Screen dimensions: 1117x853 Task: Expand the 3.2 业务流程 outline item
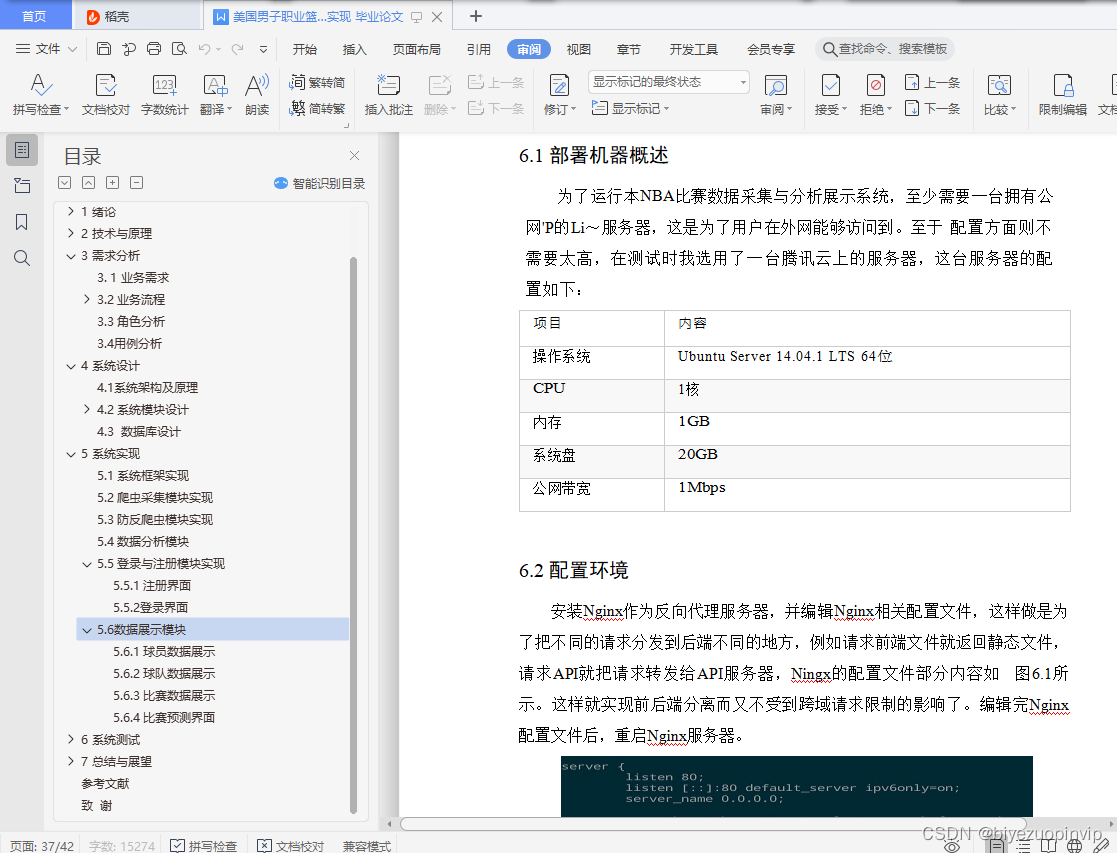[87, 299]
